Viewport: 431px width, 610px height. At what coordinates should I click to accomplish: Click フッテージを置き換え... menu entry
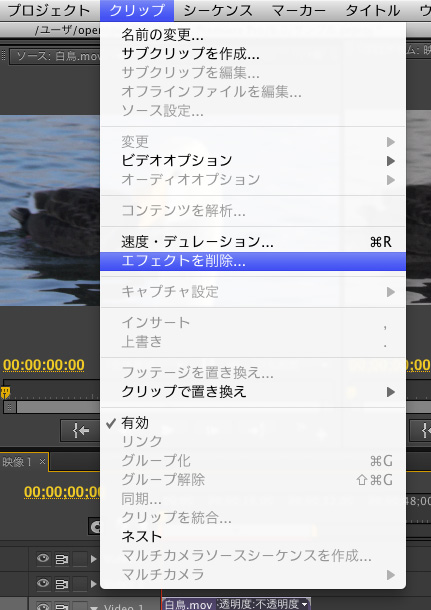pos(253,373)
